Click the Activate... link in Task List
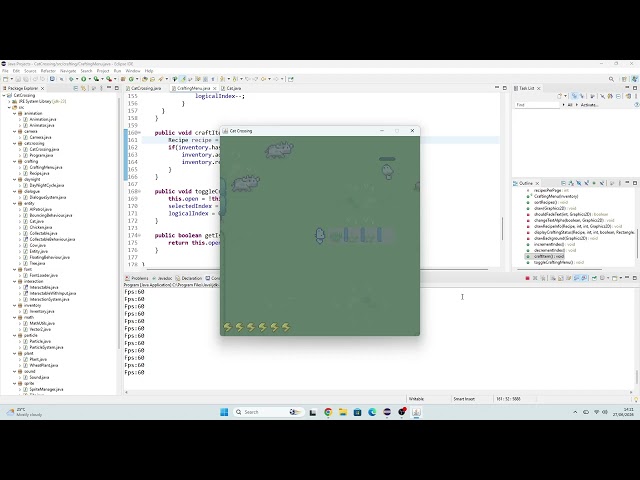 (x=589, y=105)
